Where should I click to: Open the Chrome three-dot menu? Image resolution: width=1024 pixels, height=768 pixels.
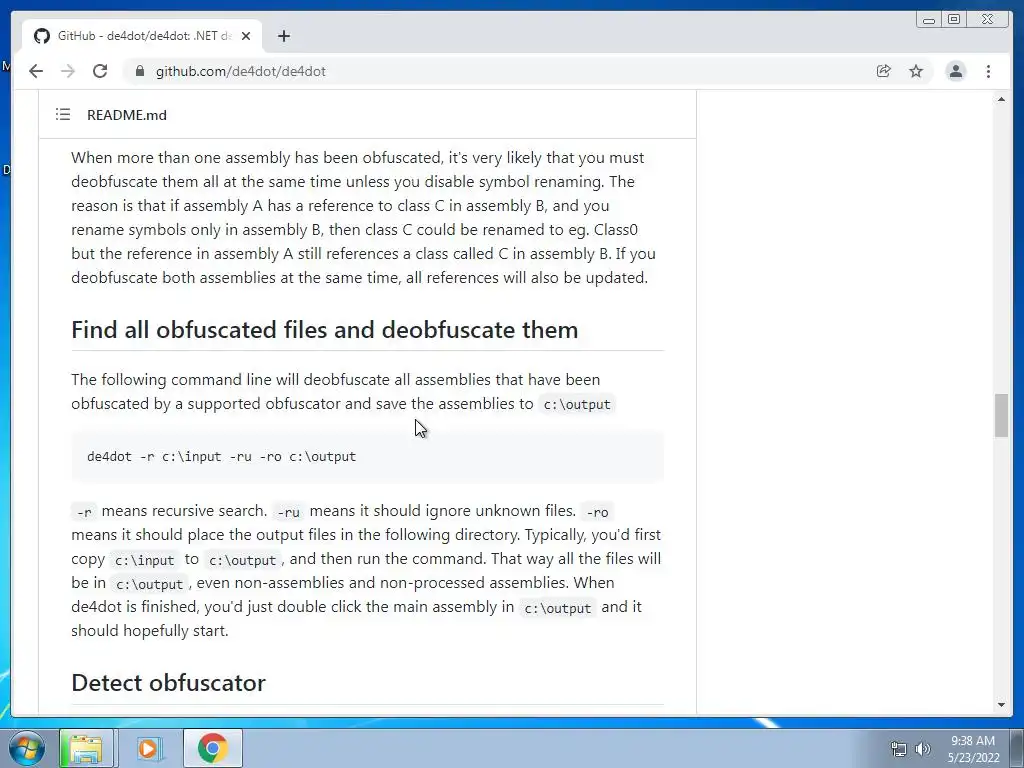click(988, 71)
